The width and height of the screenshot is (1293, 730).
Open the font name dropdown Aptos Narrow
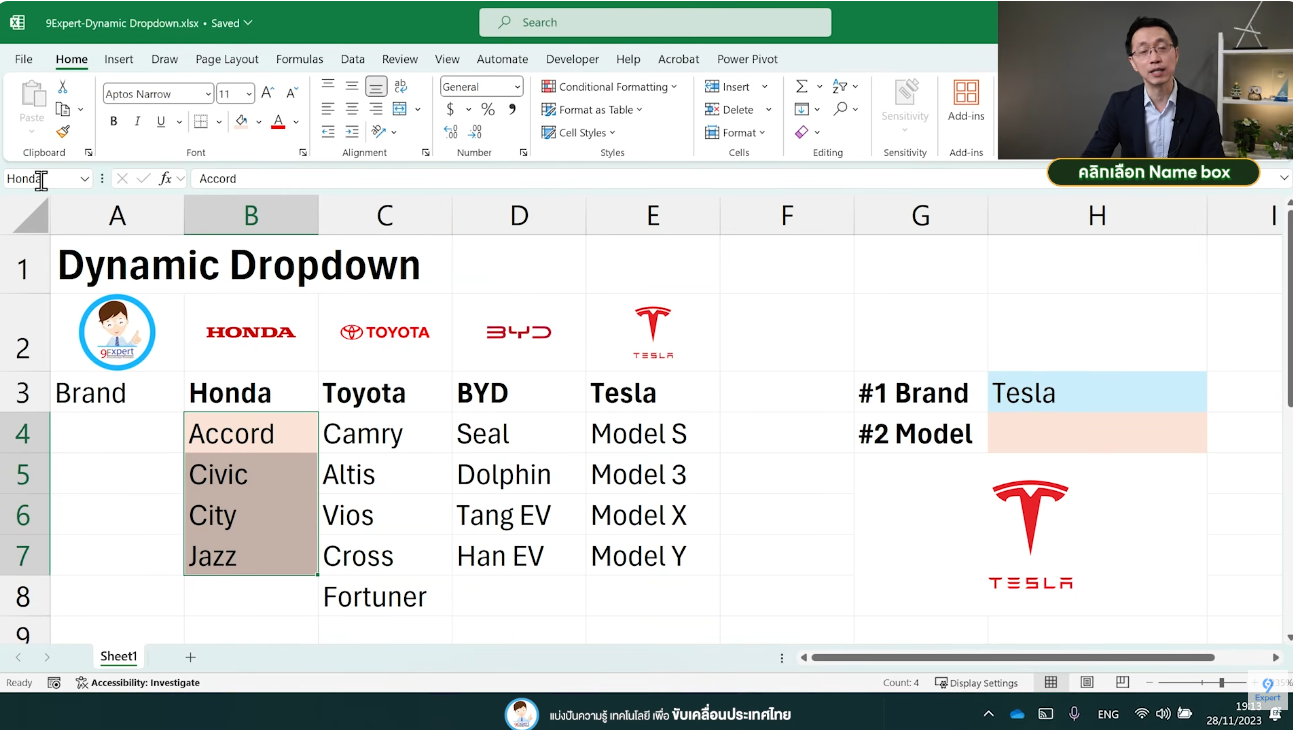(208, 94)
